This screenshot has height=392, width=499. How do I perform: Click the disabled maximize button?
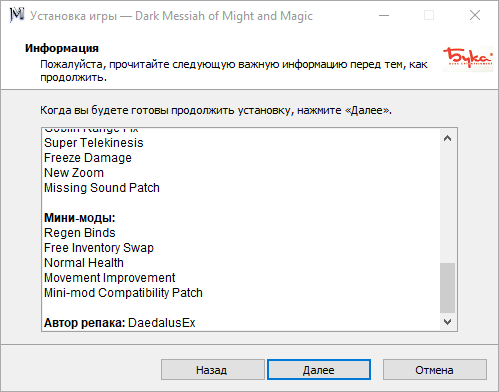[429, 15]
